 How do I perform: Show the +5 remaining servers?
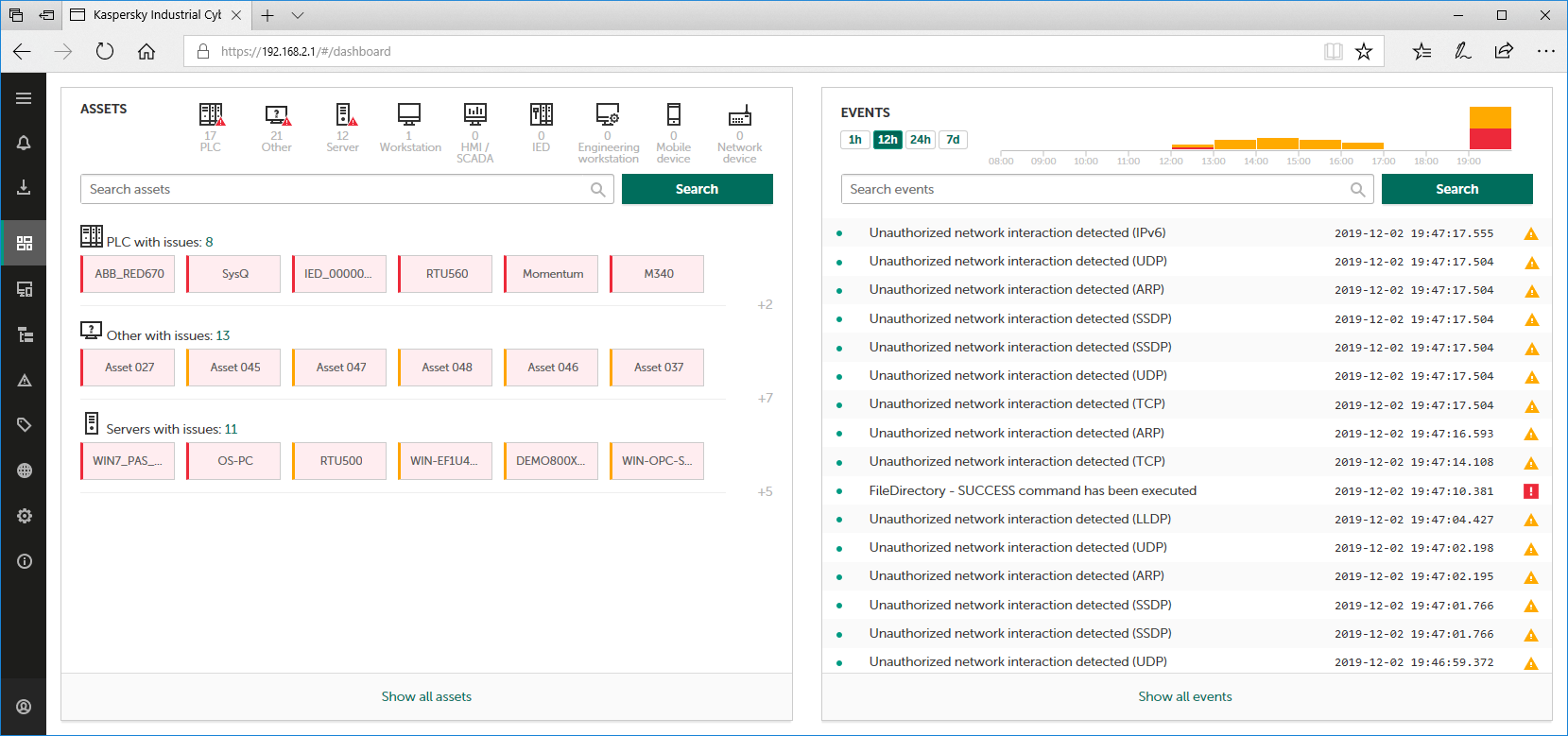[x=765, y=492]
